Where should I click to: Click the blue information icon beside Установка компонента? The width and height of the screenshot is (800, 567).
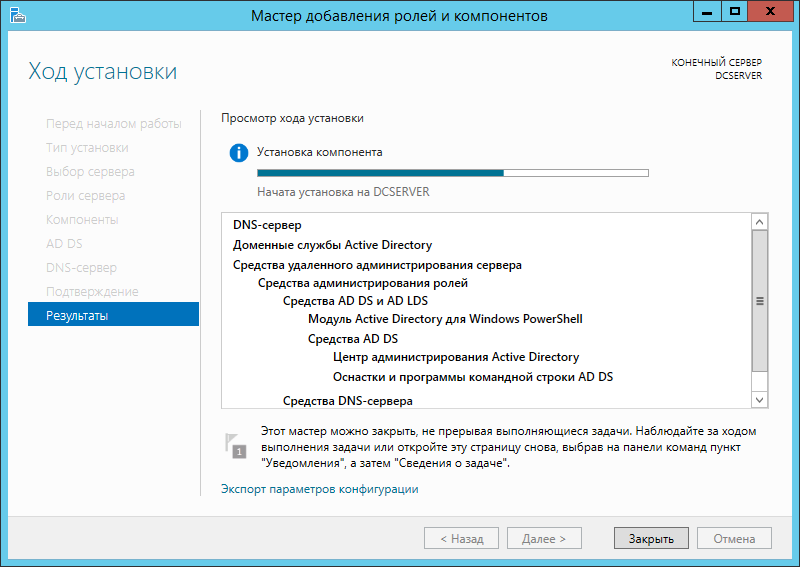239,153
